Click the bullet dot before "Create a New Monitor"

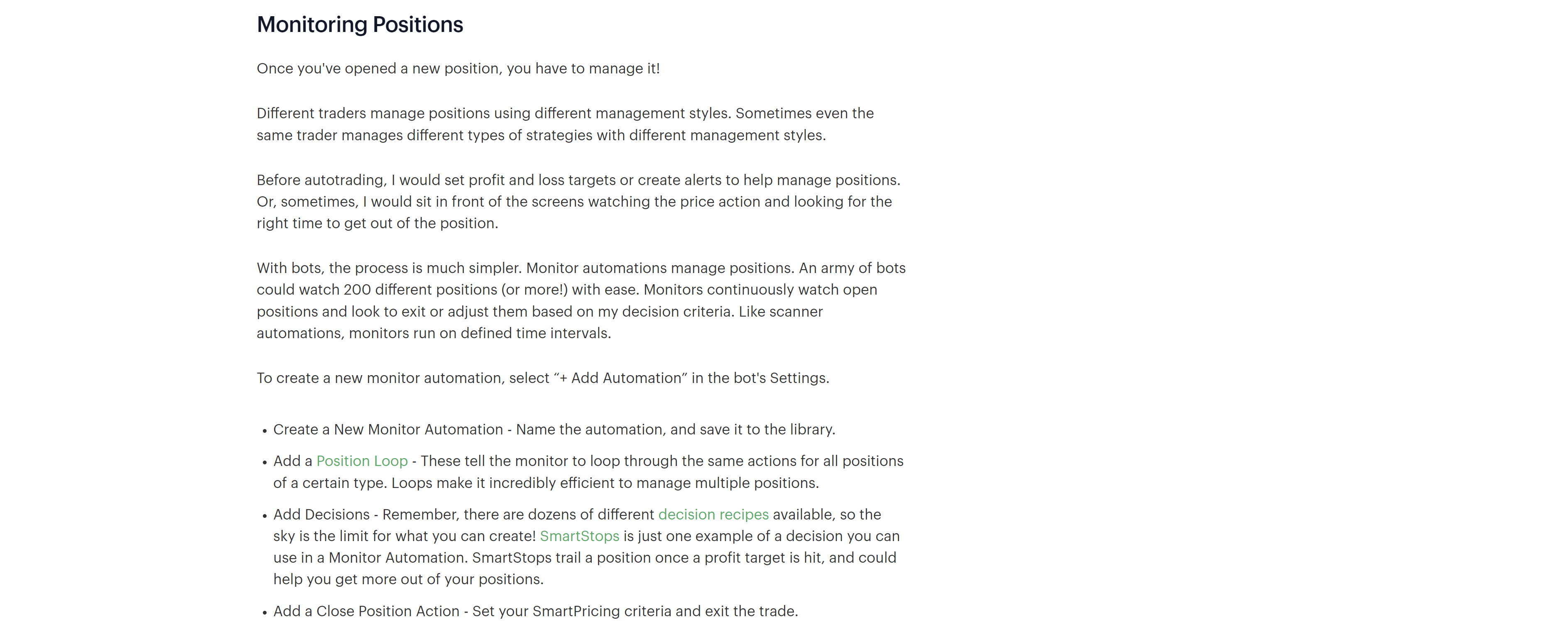click(x=265, y=431)
